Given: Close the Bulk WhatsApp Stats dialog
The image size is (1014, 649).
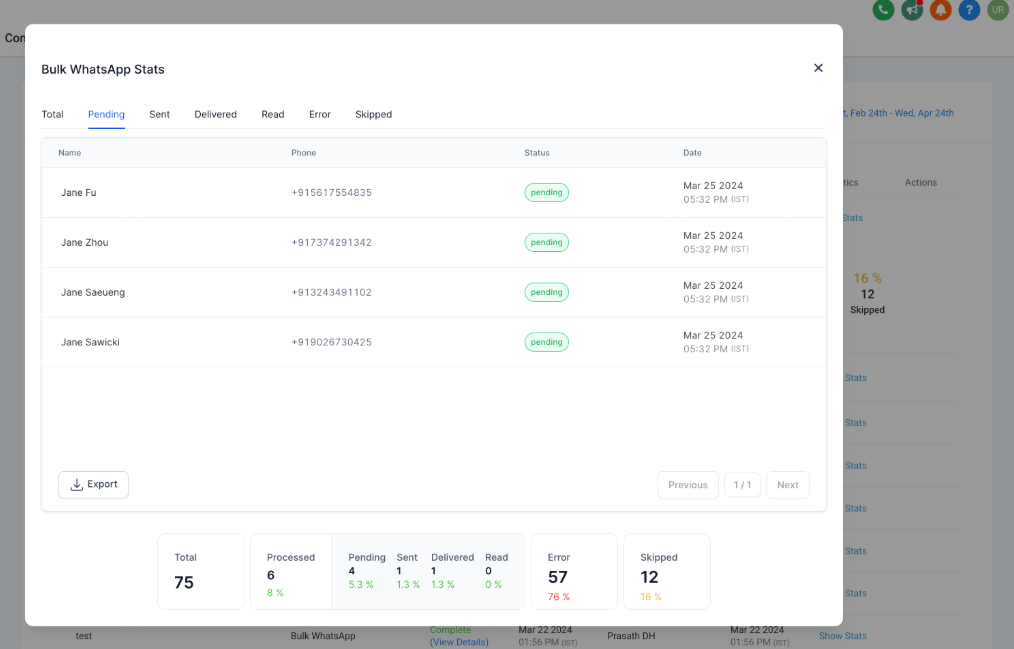Looking at the screenshot, I should click(818, 68).
